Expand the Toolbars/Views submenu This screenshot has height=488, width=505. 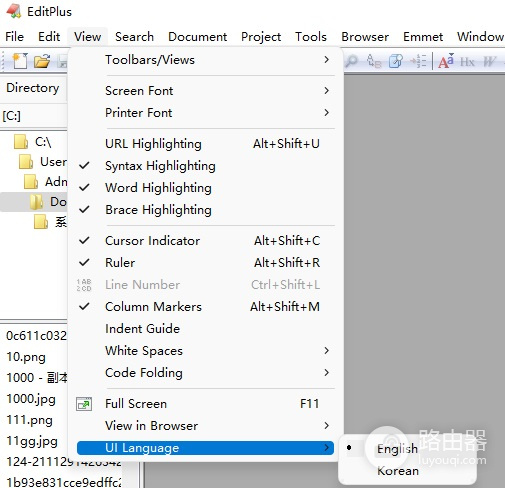point(205,60)
